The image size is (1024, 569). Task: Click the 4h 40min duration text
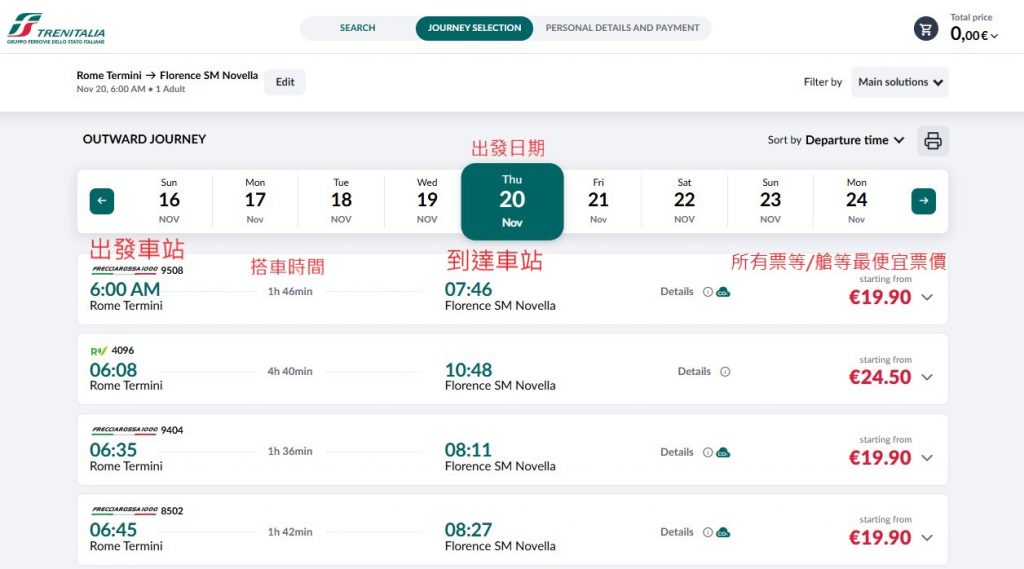[290, 371]
